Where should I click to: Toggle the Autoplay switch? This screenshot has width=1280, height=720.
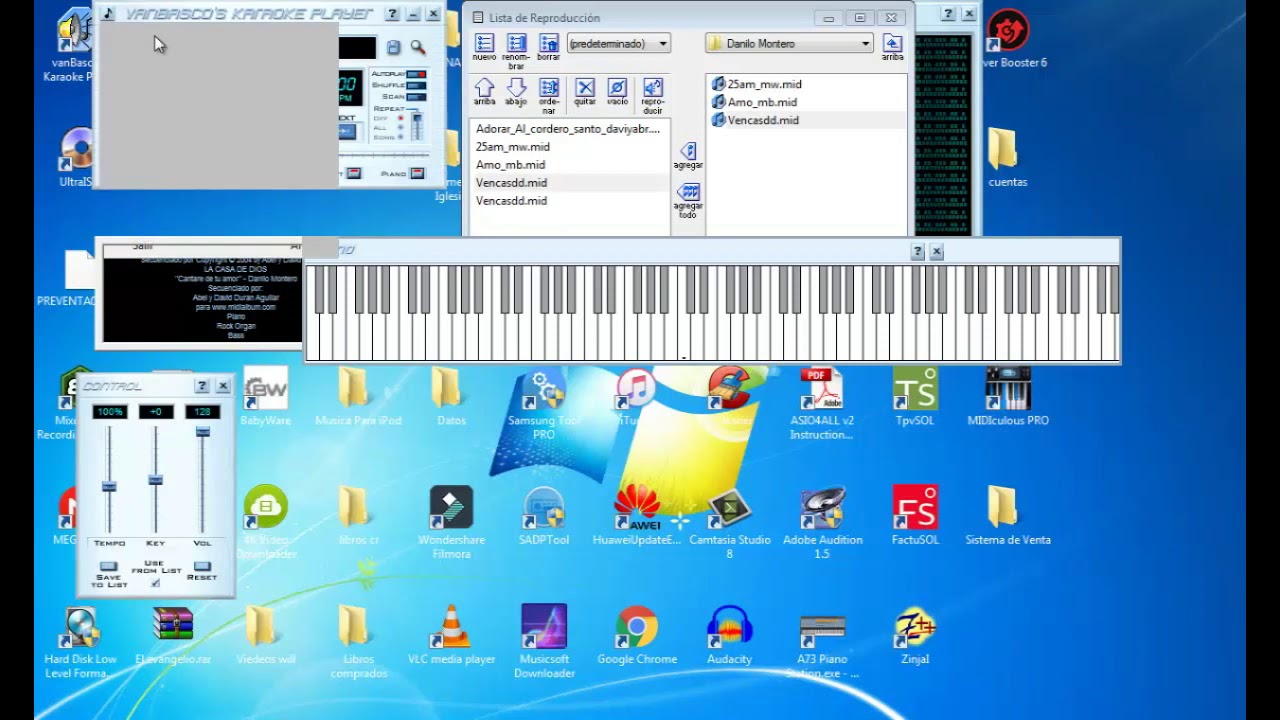(x=416, y=74)
